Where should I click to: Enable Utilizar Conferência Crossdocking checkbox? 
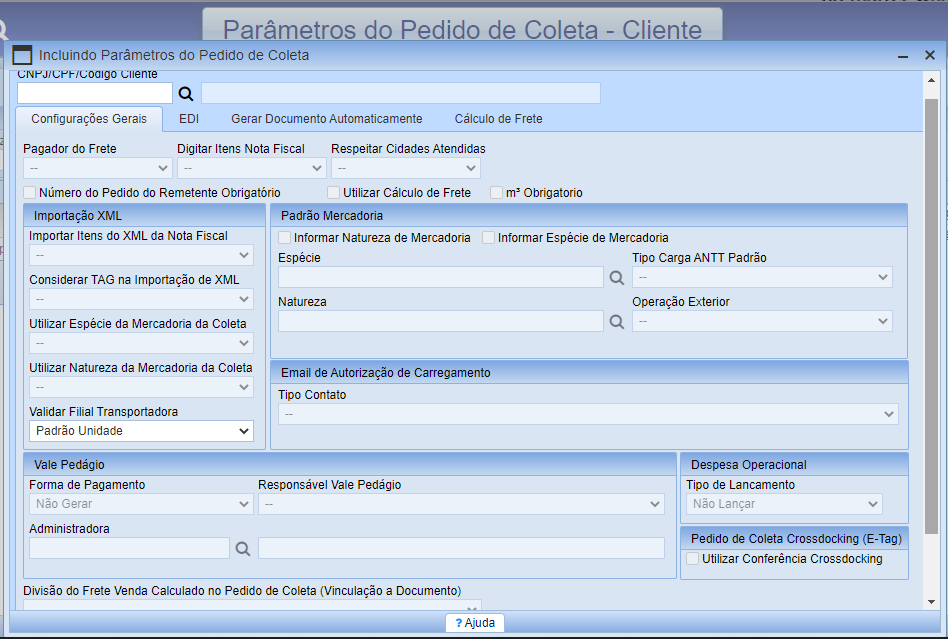click(x=692, y=559)
